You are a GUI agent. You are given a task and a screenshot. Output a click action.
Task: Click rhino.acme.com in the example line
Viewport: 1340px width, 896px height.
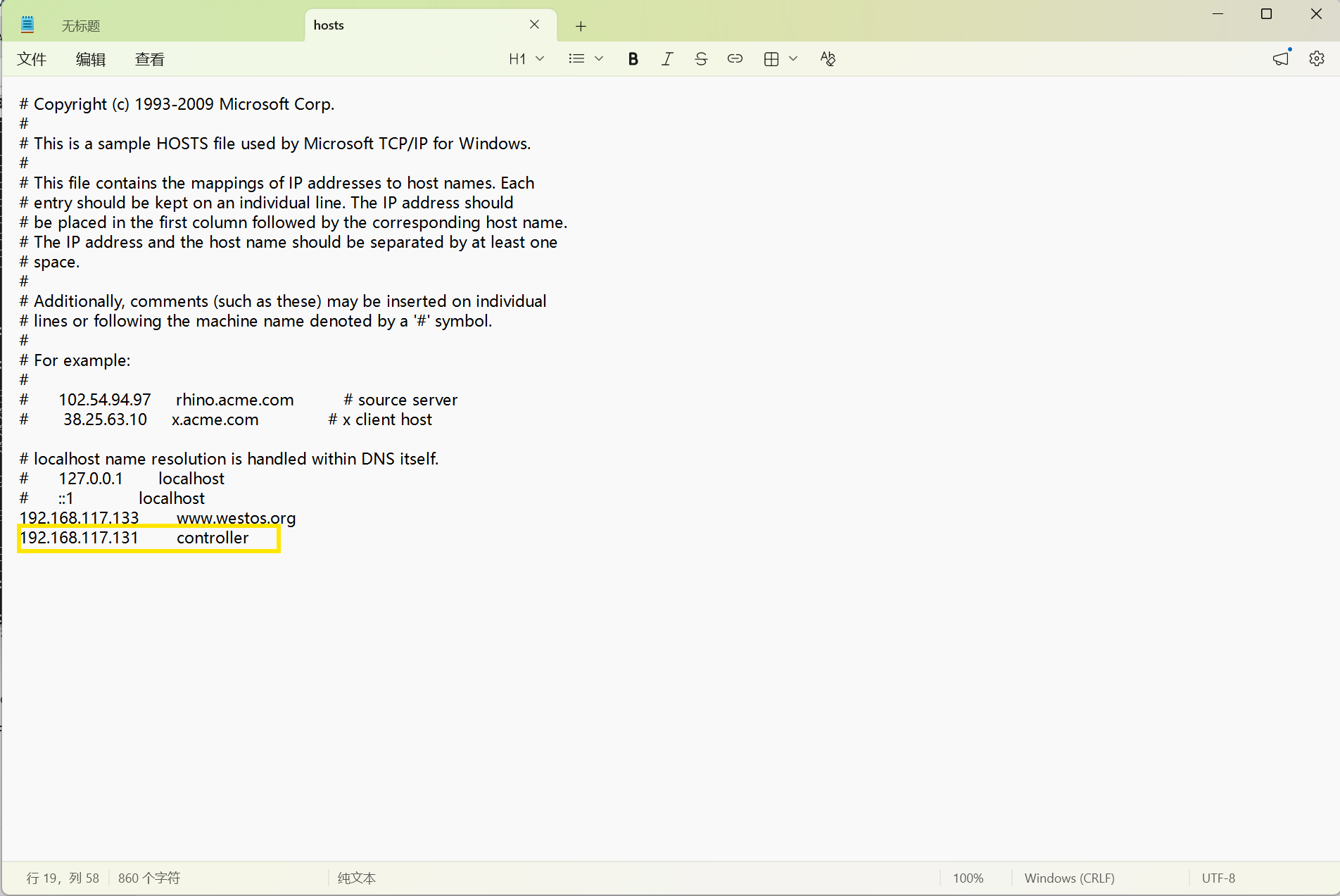tap(234, 400)
